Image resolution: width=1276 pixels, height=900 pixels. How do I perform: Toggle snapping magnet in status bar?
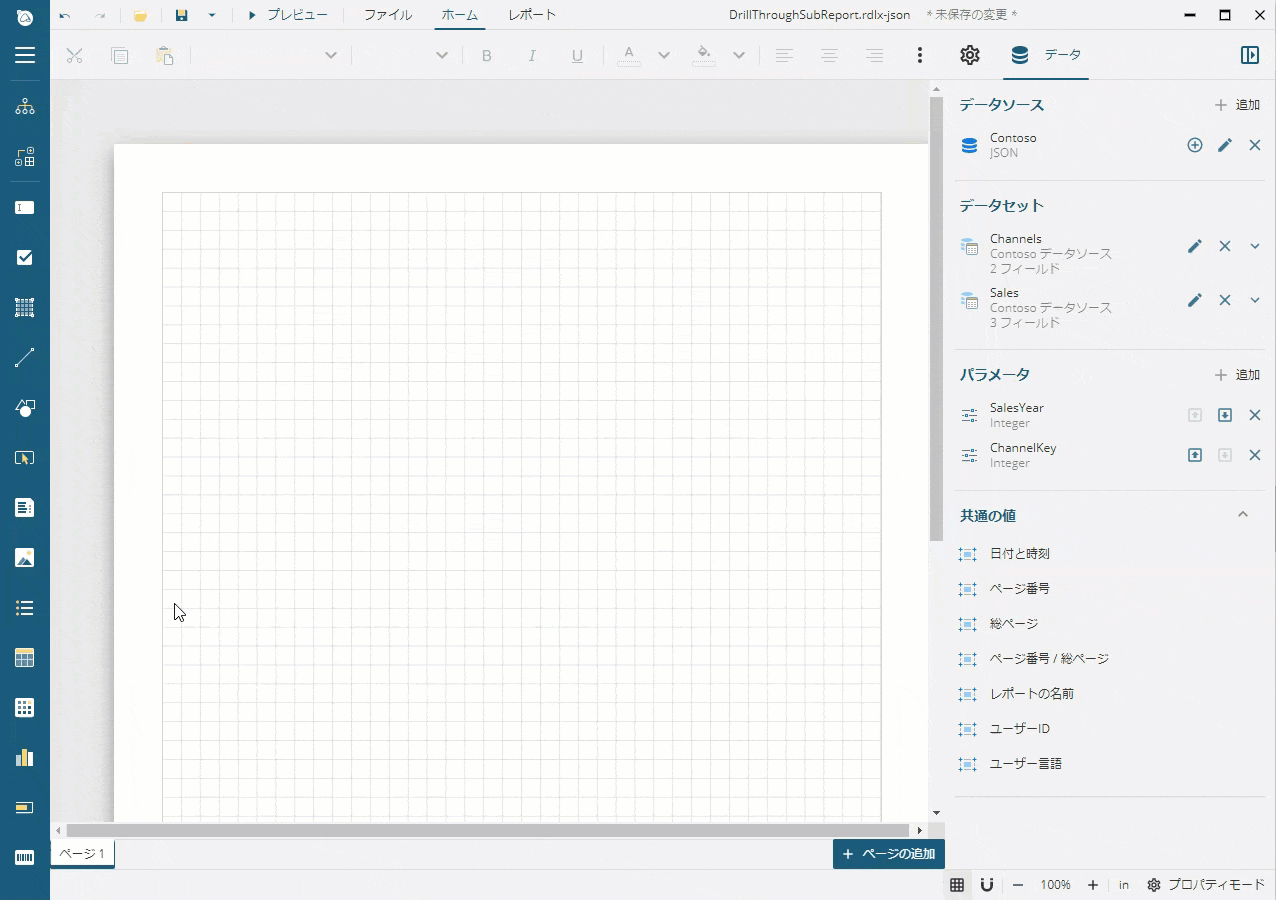click(x=986, y=885)
